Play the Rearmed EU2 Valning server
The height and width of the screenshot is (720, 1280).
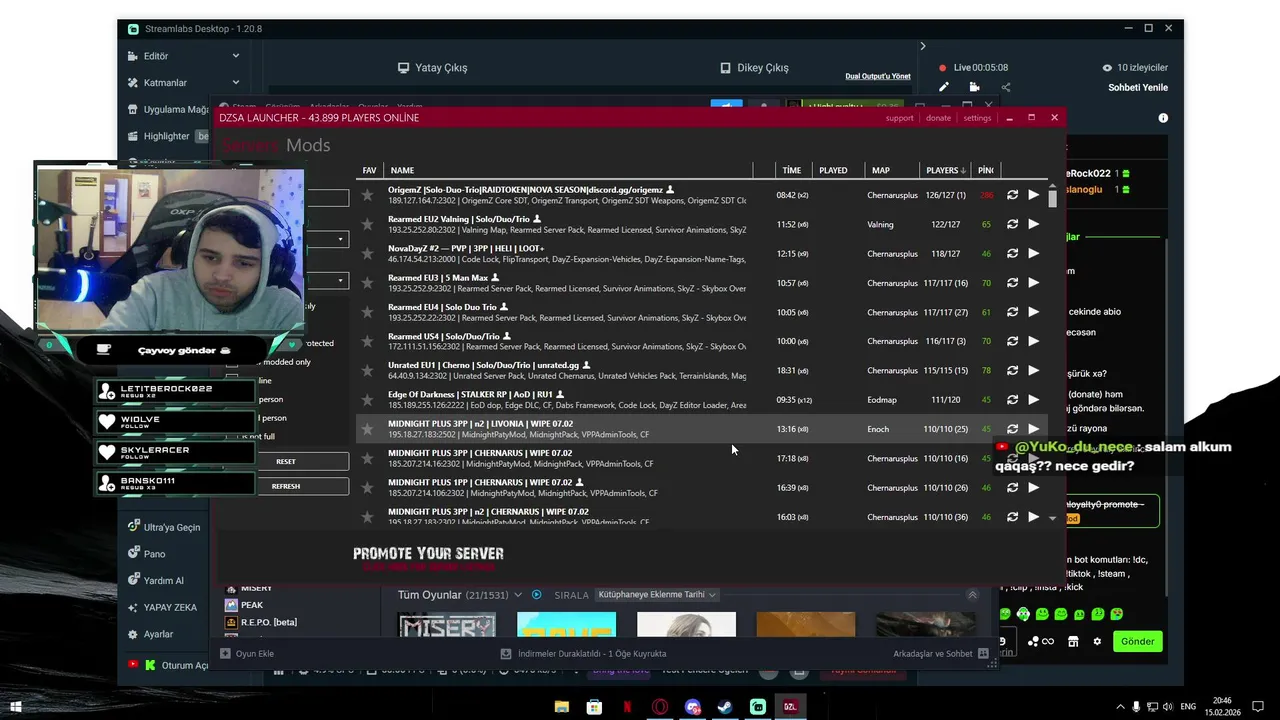tap(1034, 224)
